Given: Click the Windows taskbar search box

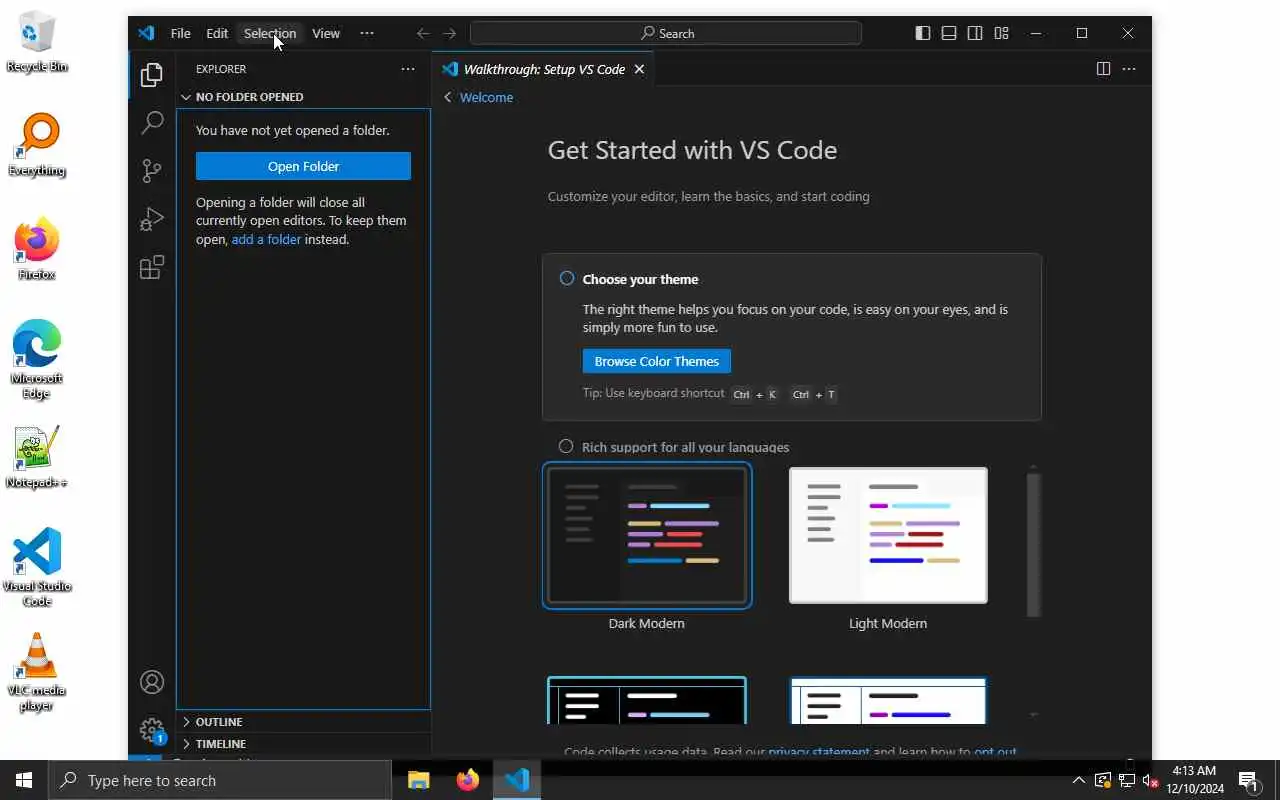Looking at the screenshot, I should point(220,780).
